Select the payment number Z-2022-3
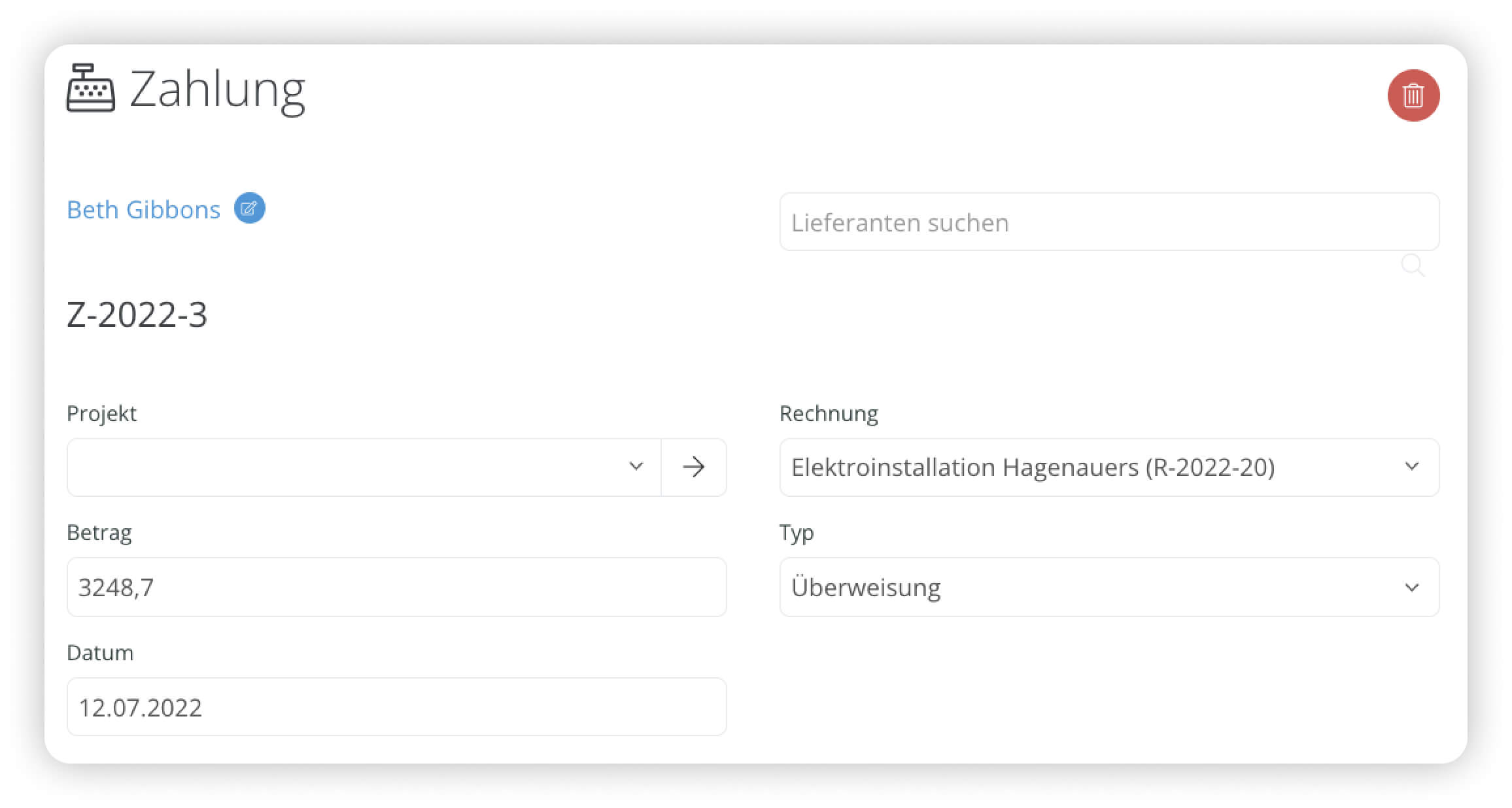Image resolution: width=1512 pixels, height=808 pixels. (x=137, y=314)
